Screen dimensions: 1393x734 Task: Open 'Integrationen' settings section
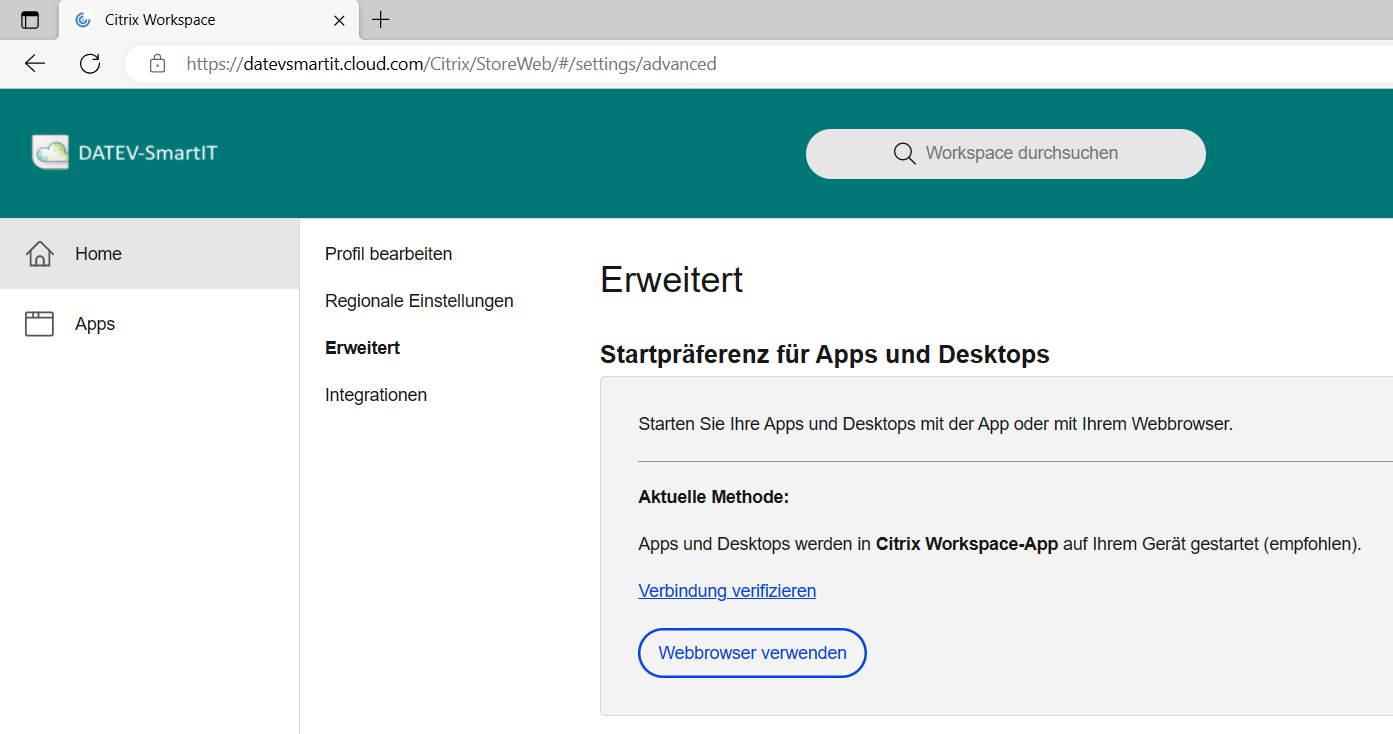pos(376,395)
